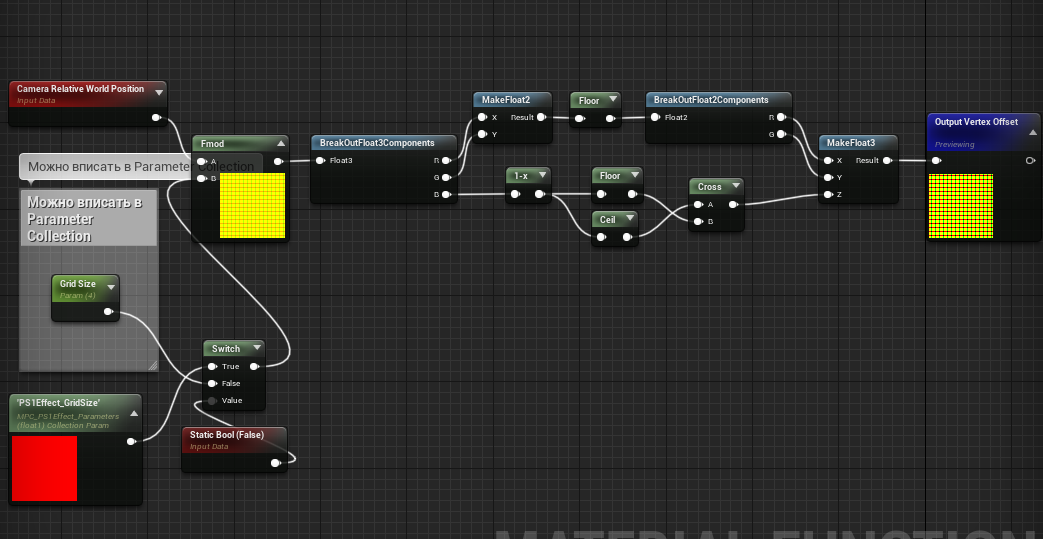The height and width of the screenshot is (539, 1043).
Task: Select the True input pin on Switch
Action: tap(212, 367)
